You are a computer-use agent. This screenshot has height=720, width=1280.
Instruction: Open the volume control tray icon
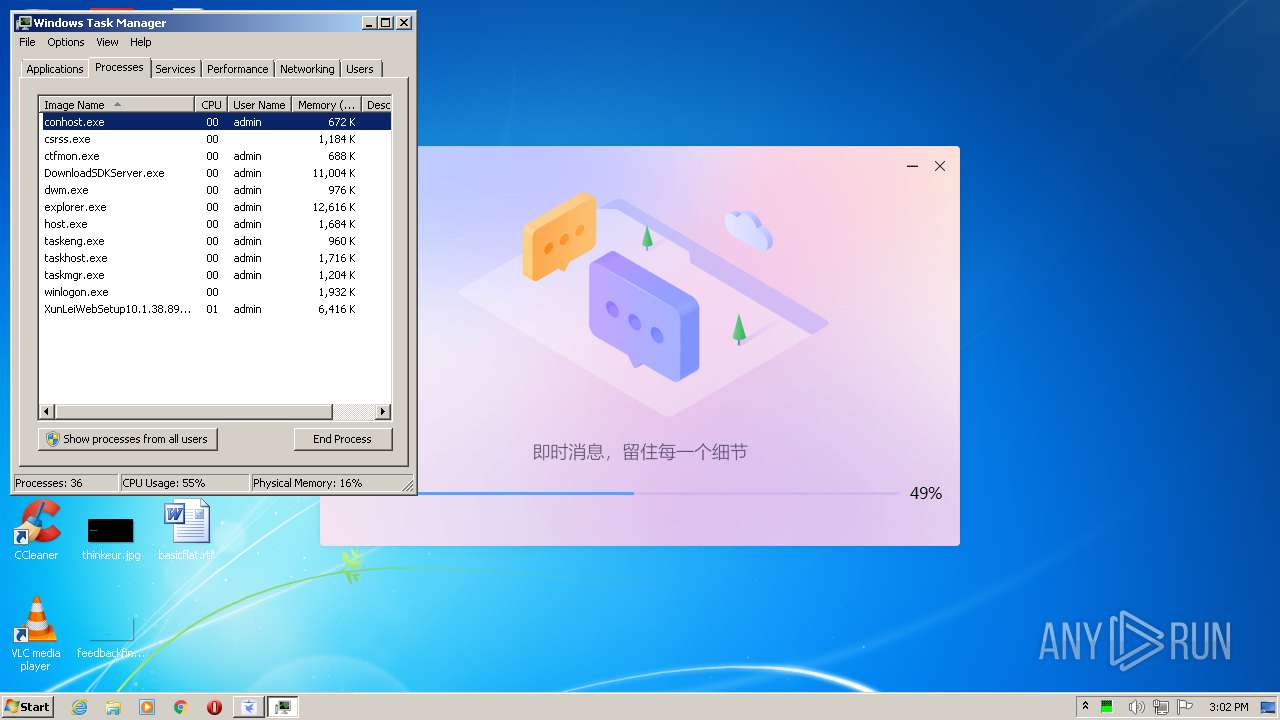1136,707
